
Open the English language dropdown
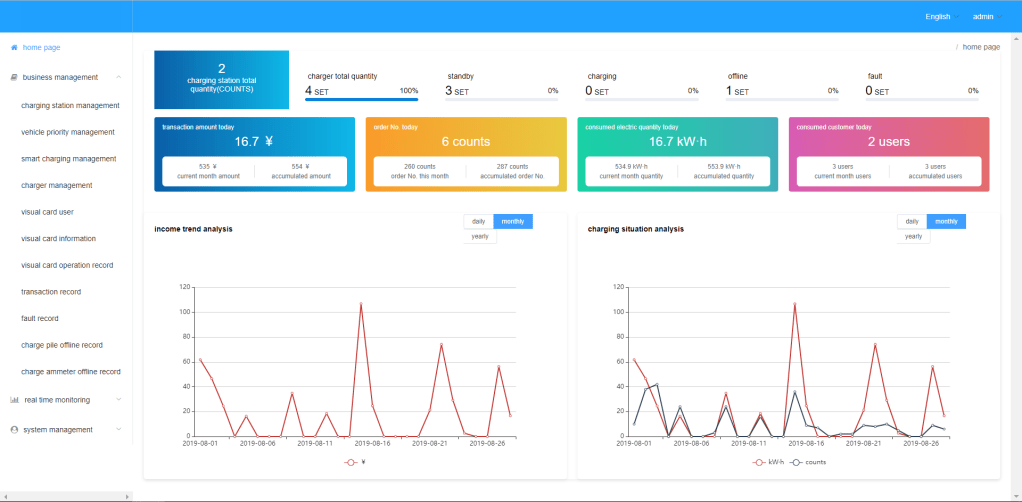coord(941,16)
